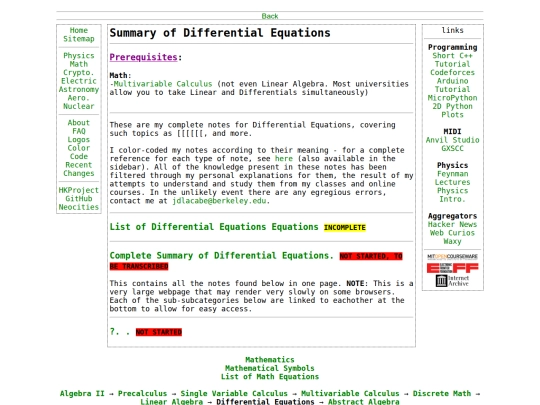
Task: Open the Physics section in left sidebar
Action: tap(79, 55)
